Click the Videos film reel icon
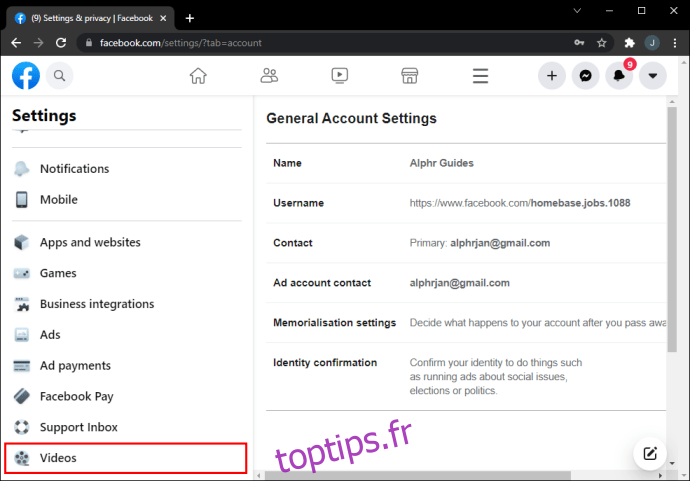This screenshot has height=481, width=690. pos(22,458)
